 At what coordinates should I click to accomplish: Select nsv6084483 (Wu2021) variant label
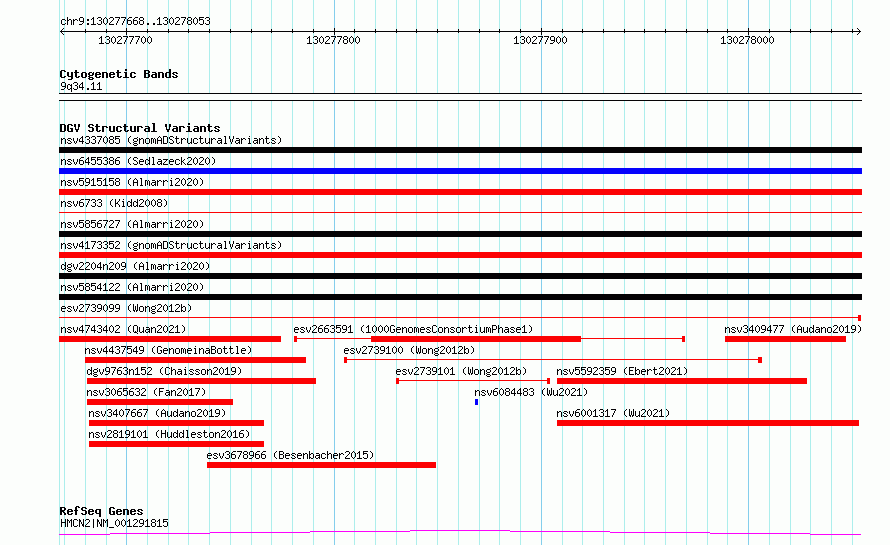[x=531, y=392]
